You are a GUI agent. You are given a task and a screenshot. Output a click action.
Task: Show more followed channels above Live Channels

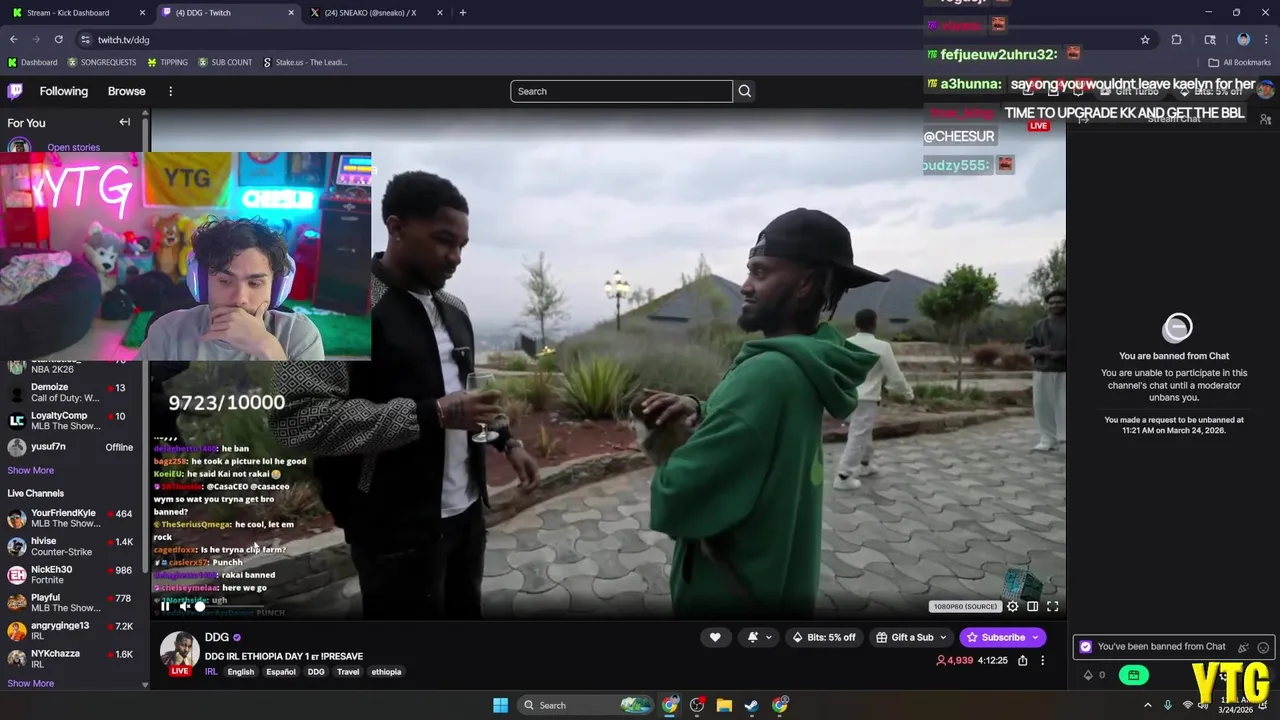31,470
